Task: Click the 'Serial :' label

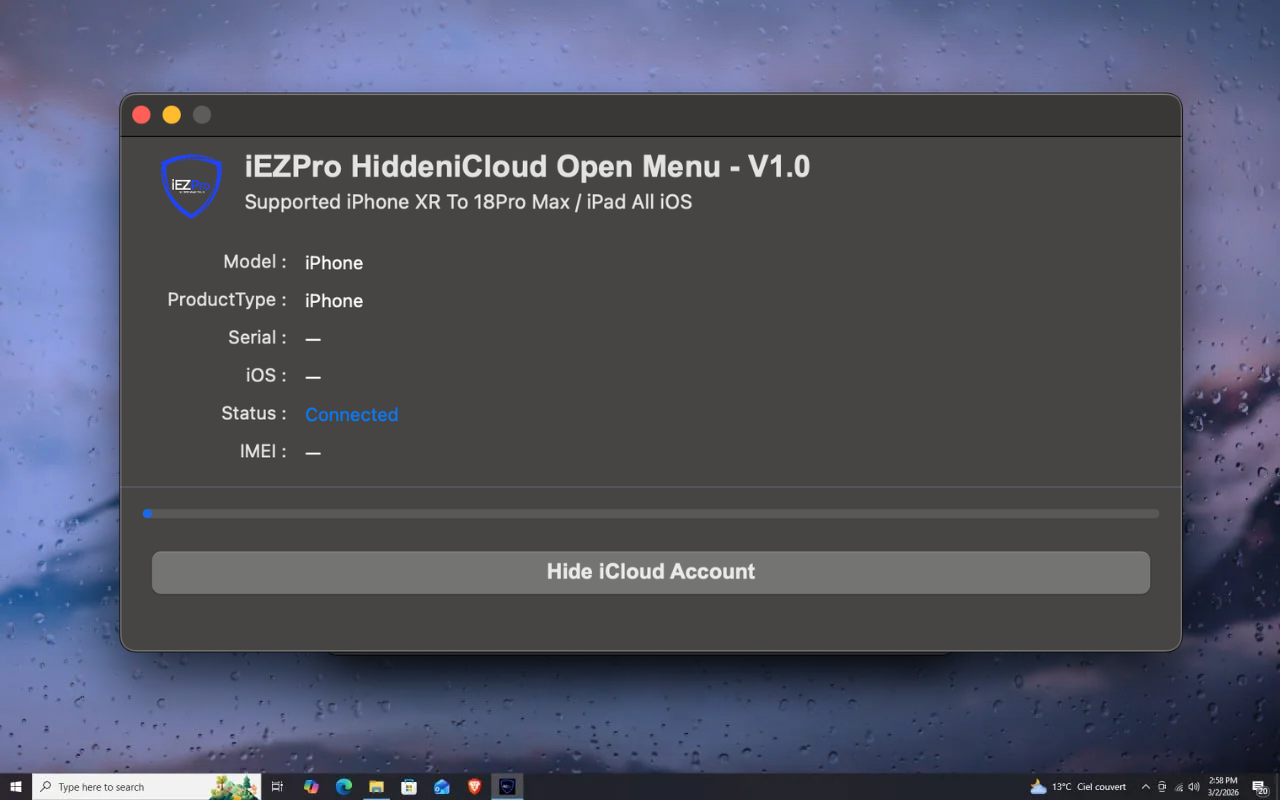Action: (257, 338)
